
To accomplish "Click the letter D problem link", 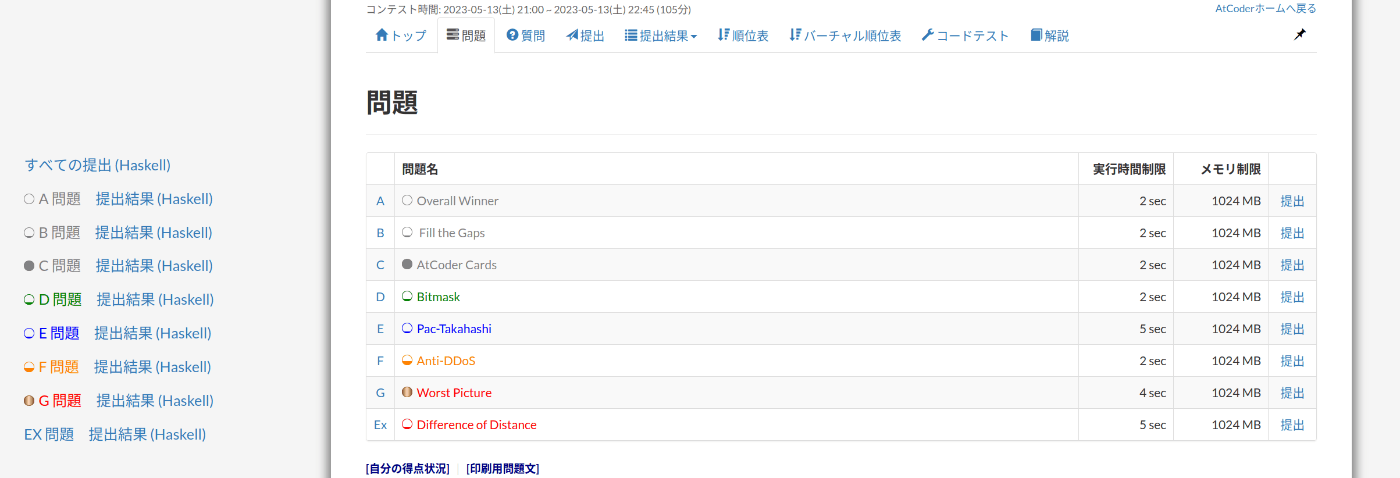I will (x=380, y=297).
